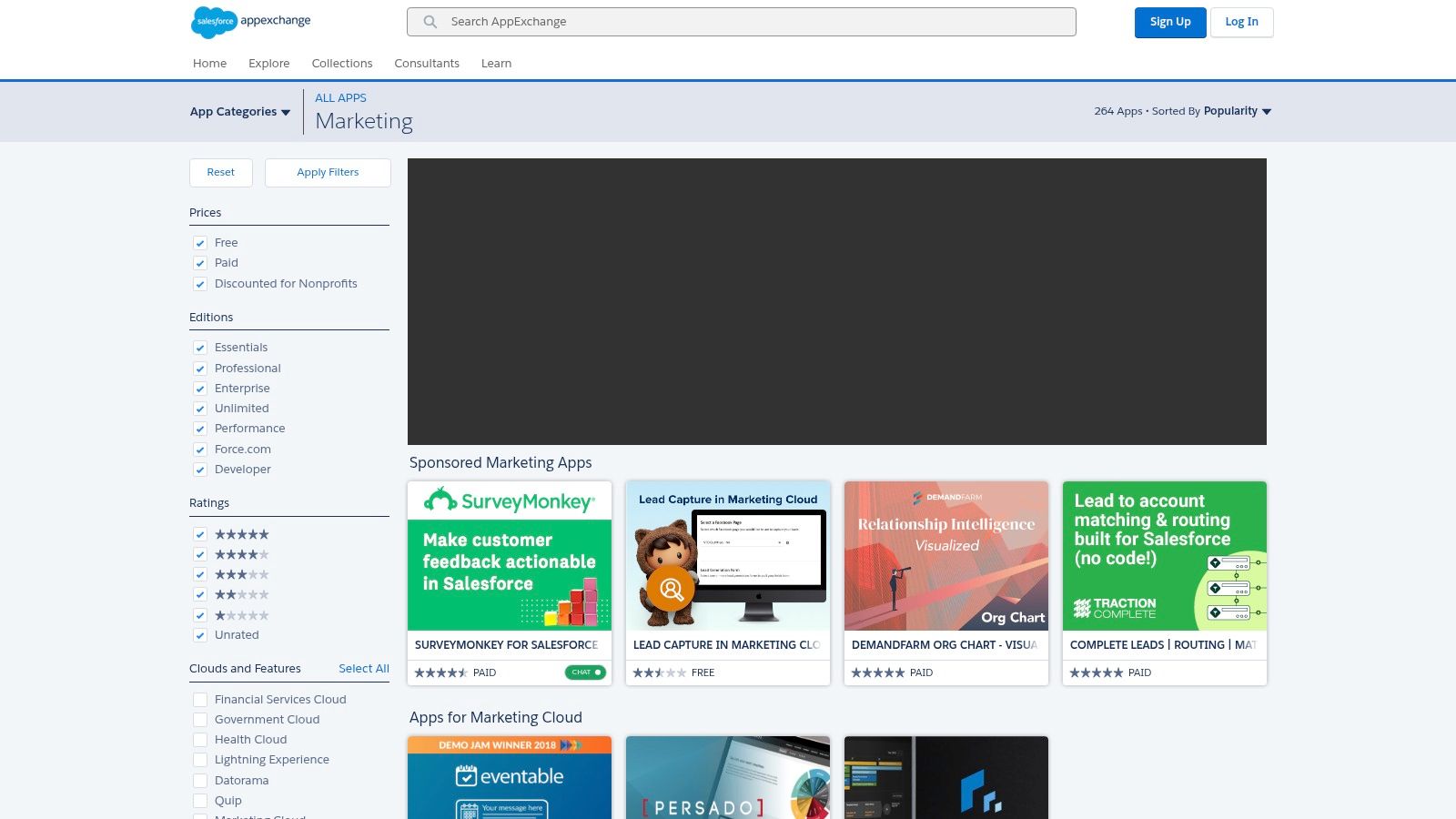Open chat via the green Chat badge
This screenshot has width=1456, height=819.
tap(585, 672)
